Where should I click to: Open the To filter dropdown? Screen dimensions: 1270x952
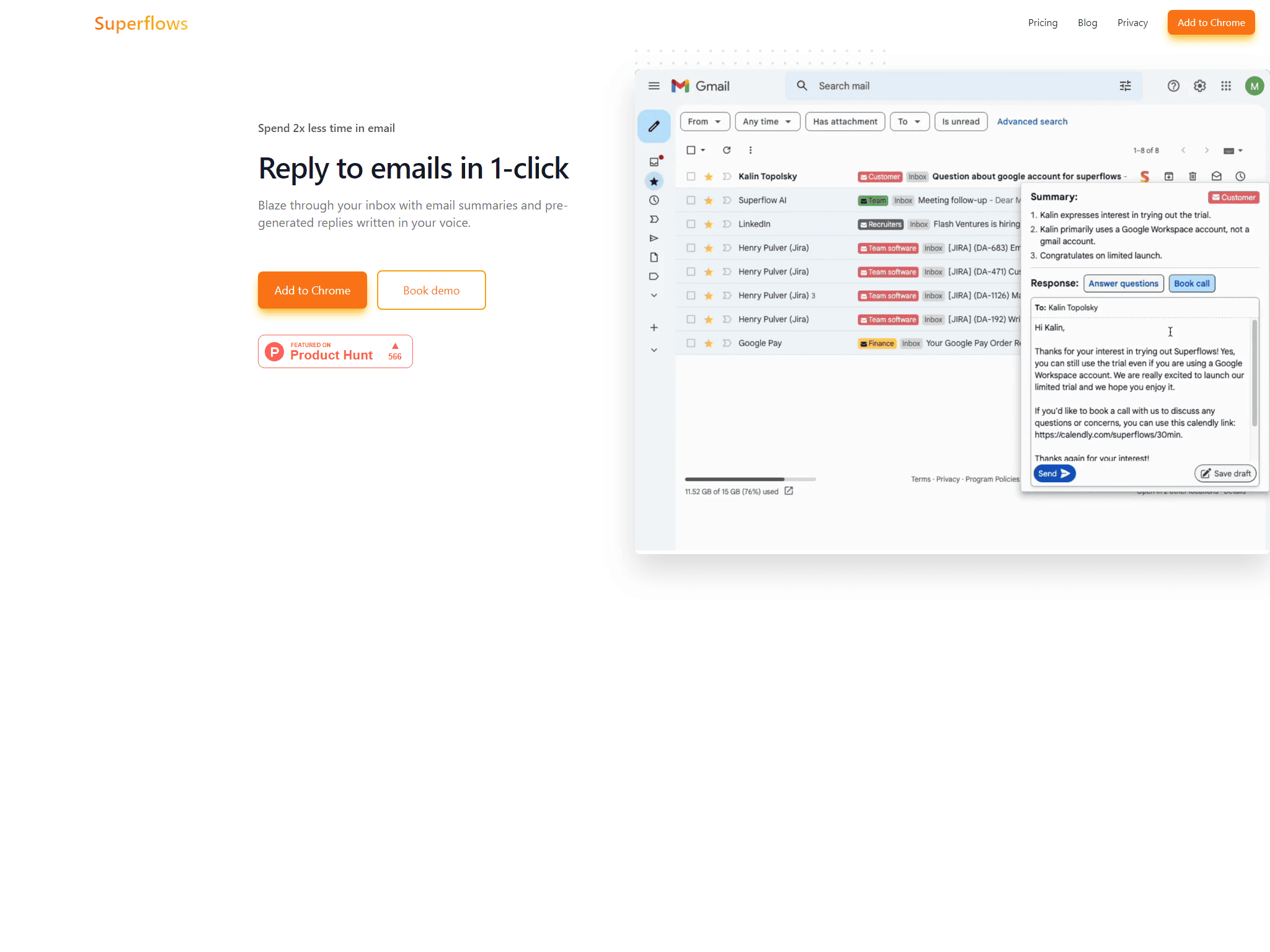909,121
